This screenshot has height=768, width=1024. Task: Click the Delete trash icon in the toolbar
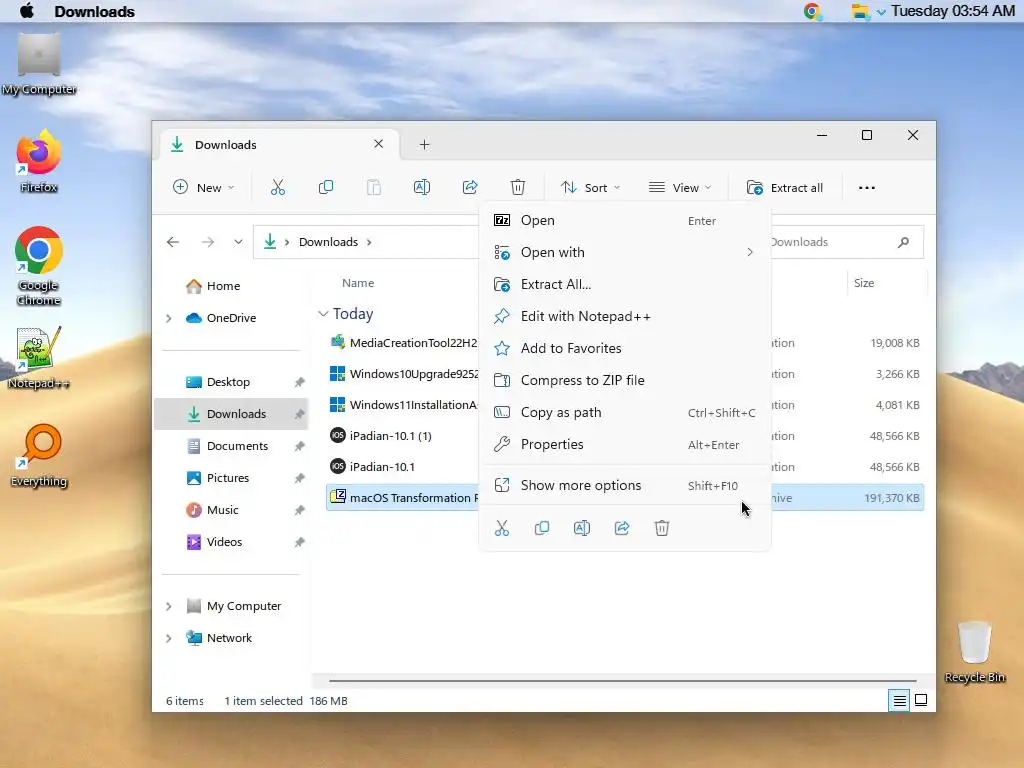click(518, 187)
